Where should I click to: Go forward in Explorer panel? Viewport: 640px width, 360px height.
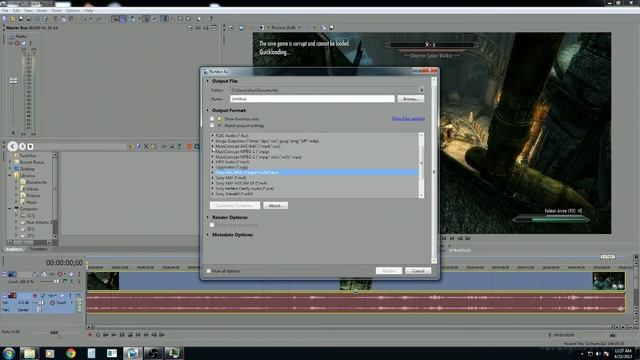point(22,147)
